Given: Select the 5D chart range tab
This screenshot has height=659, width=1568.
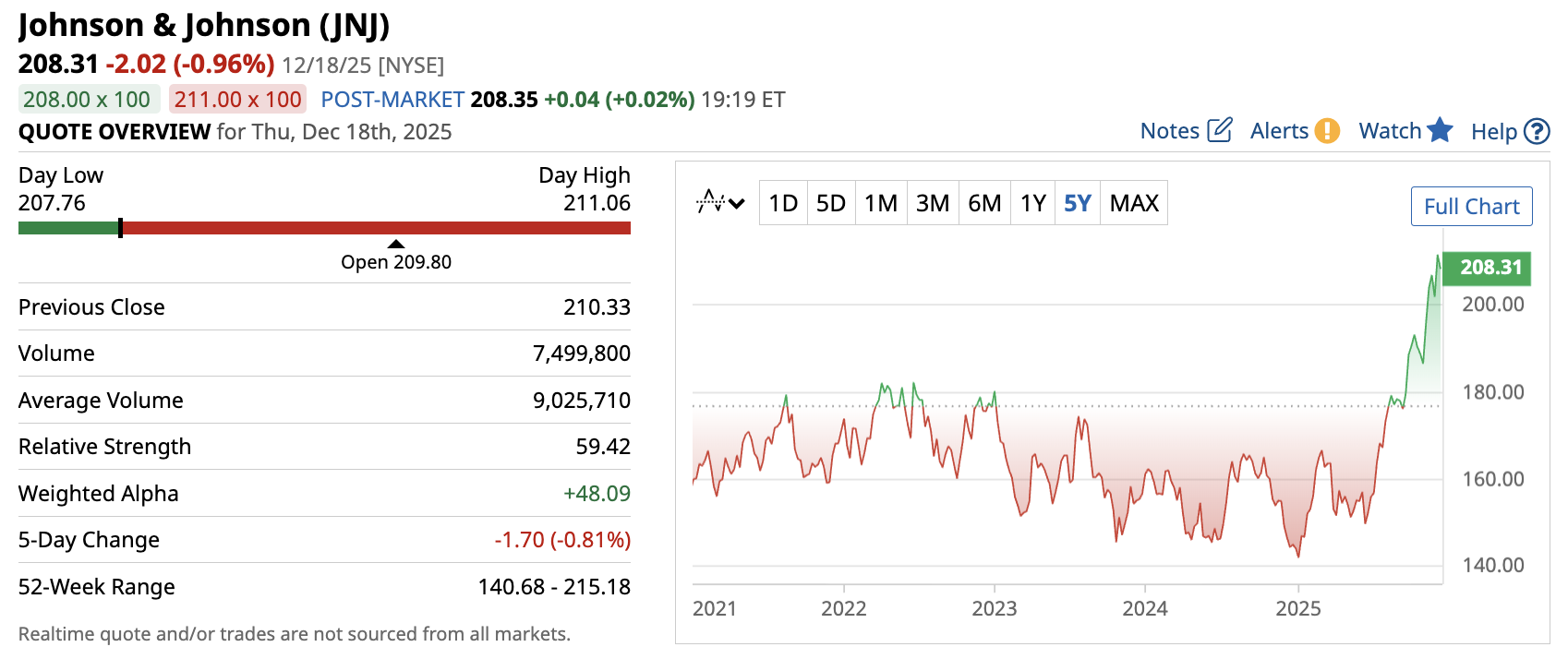Looking at the screenshot, I should (831, 203).
